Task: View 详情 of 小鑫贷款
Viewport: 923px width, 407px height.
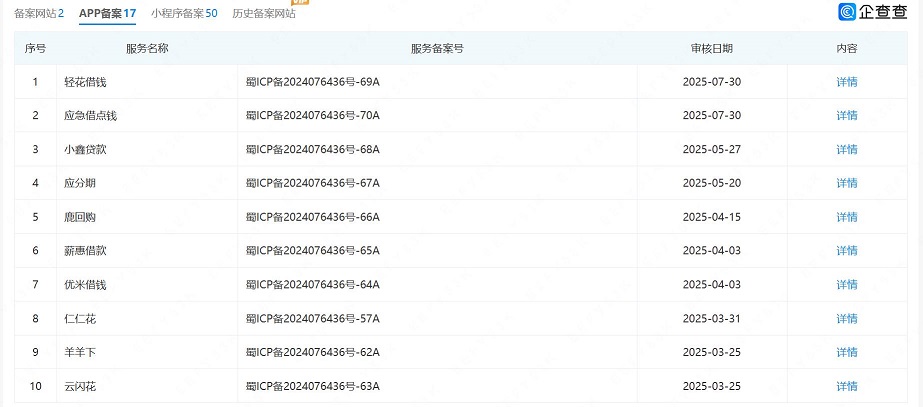Action: point(847,150)
